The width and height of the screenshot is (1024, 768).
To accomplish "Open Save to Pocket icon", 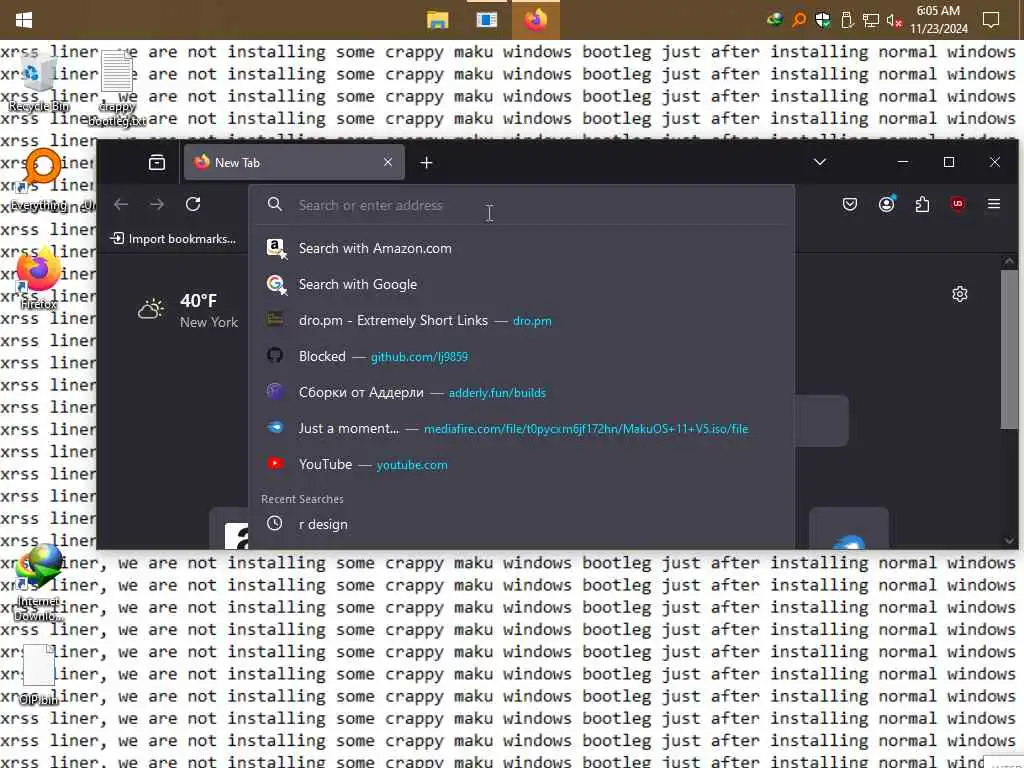I will click(850, 204).
